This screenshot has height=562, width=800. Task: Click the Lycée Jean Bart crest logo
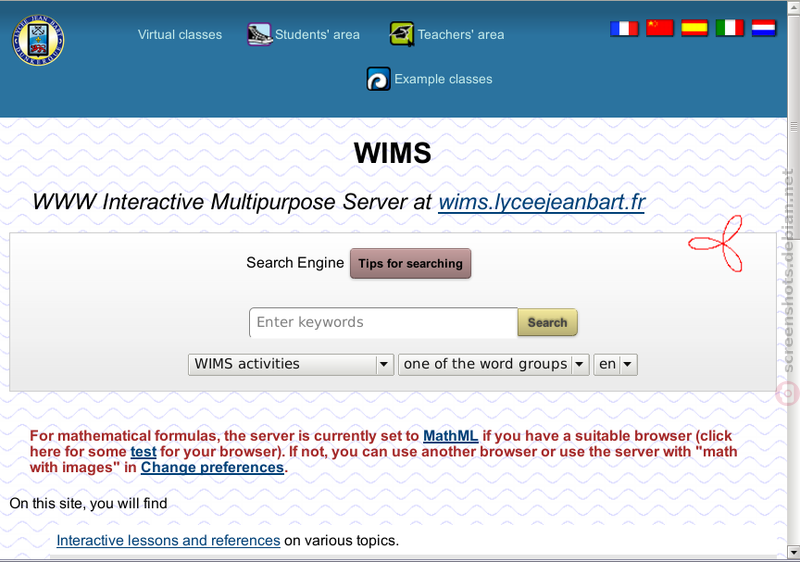pos(38,40)
